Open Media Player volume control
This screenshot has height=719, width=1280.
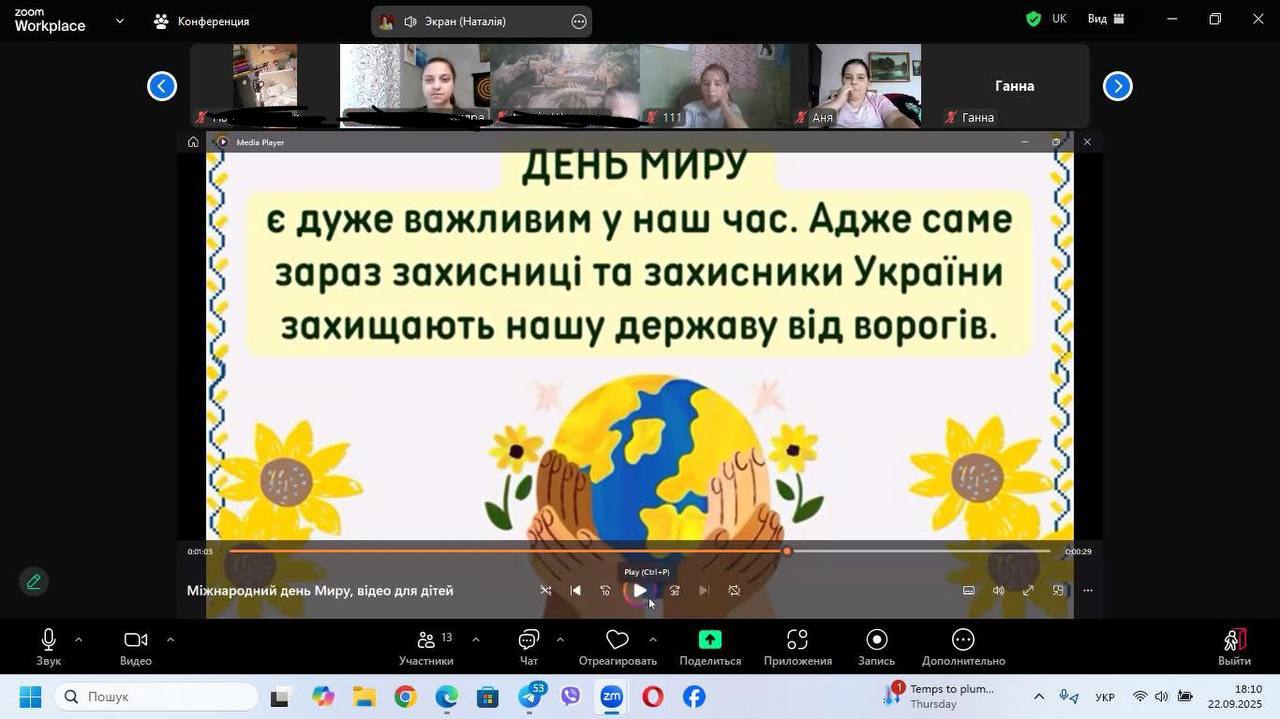click(998, 591)
